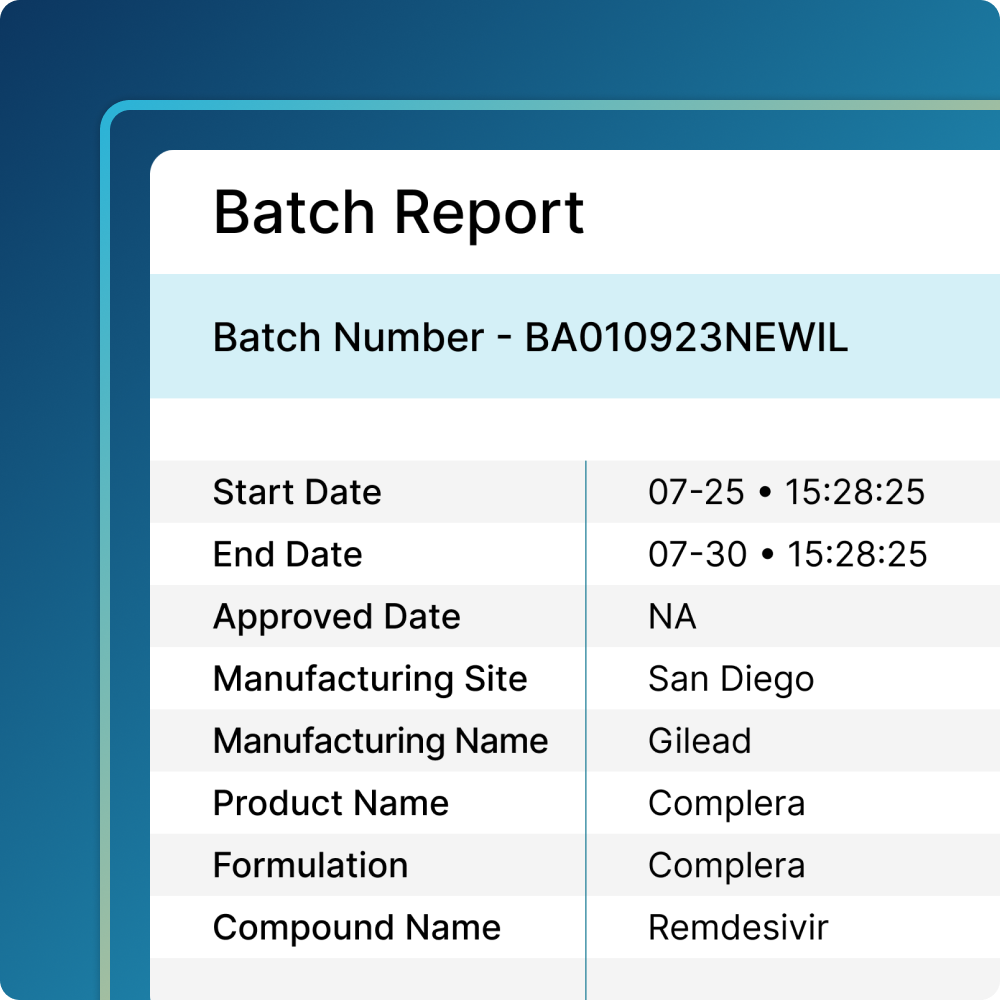
Task: Select Complera in the Product Name row
Action: [726, 803]
